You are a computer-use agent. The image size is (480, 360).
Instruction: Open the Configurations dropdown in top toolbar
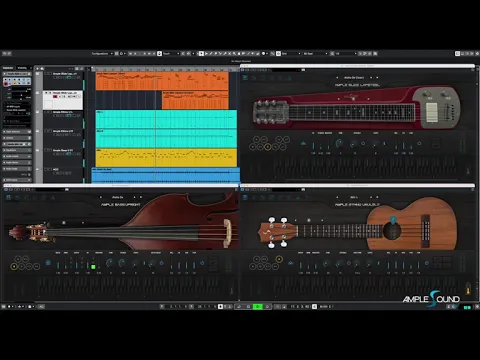(102, 53)
